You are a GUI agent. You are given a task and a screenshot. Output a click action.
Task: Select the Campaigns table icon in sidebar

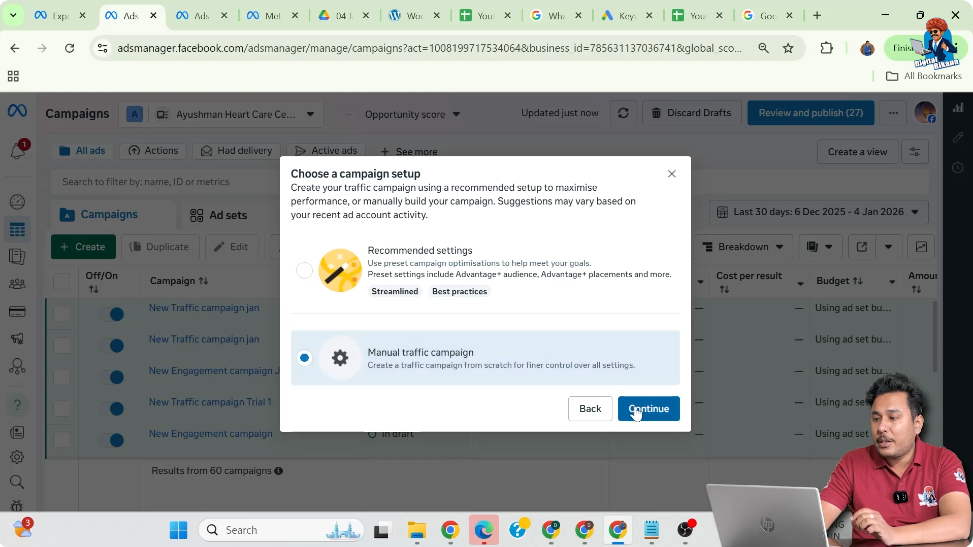pyautogui.click(x=17, y=230)
